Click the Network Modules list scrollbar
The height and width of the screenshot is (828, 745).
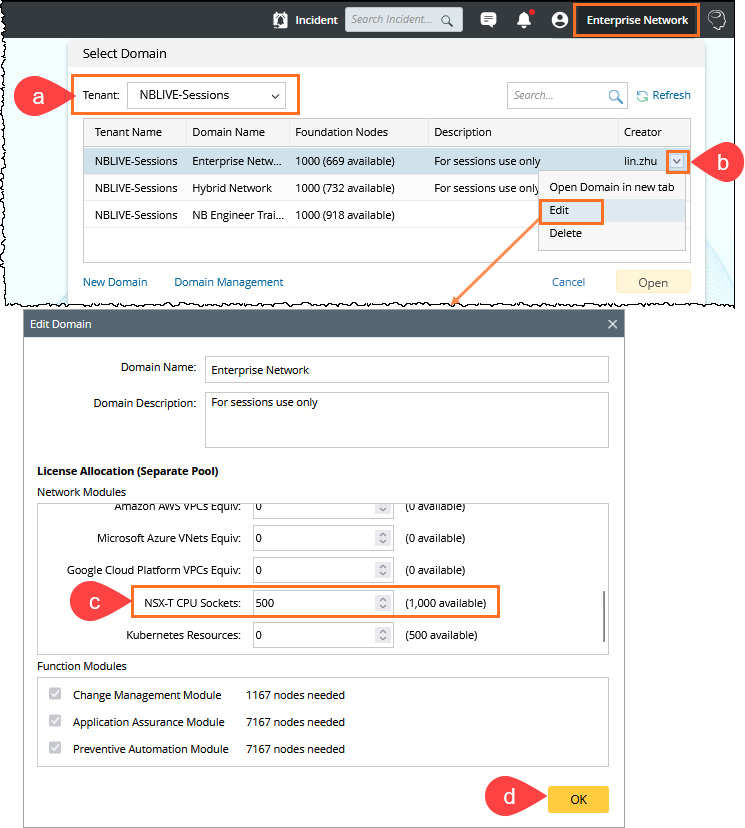coord(603,616)
